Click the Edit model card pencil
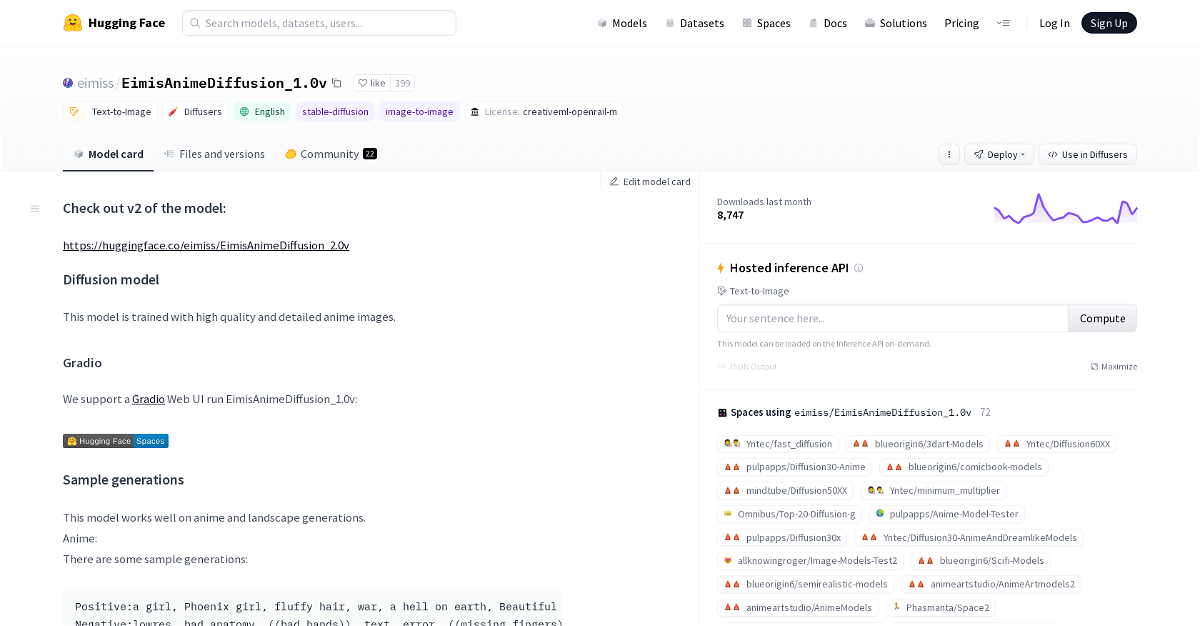Viewport: 1200px width, 626px height. [614, 182]
